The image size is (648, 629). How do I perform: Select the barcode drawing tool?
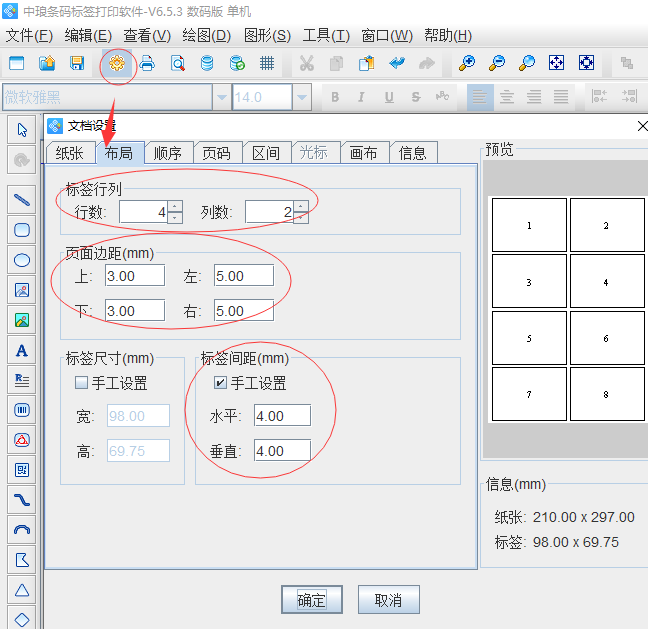tap(21, 409)
